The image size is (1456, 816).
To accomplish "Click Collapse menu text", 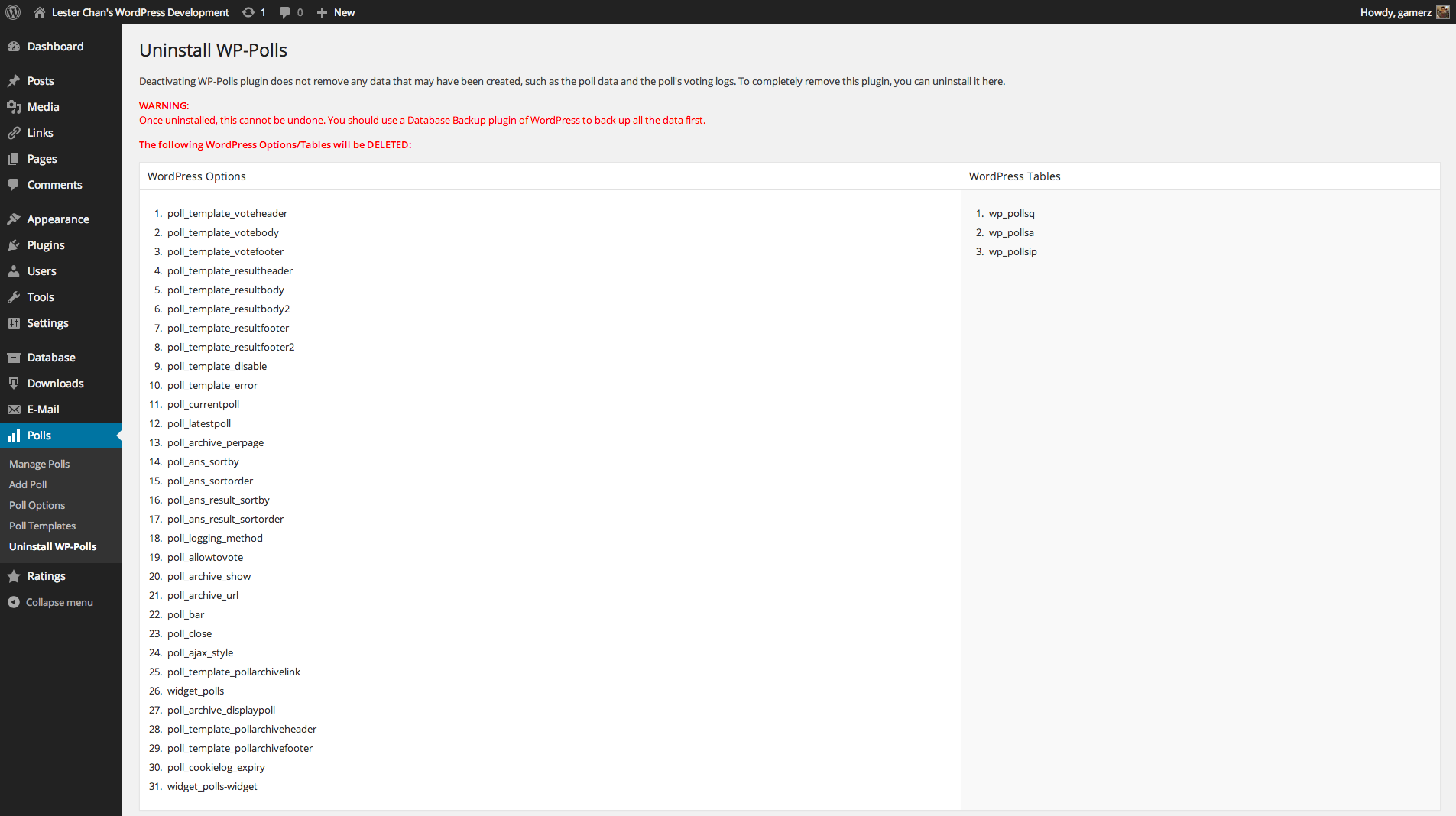I will coord(60,602).
